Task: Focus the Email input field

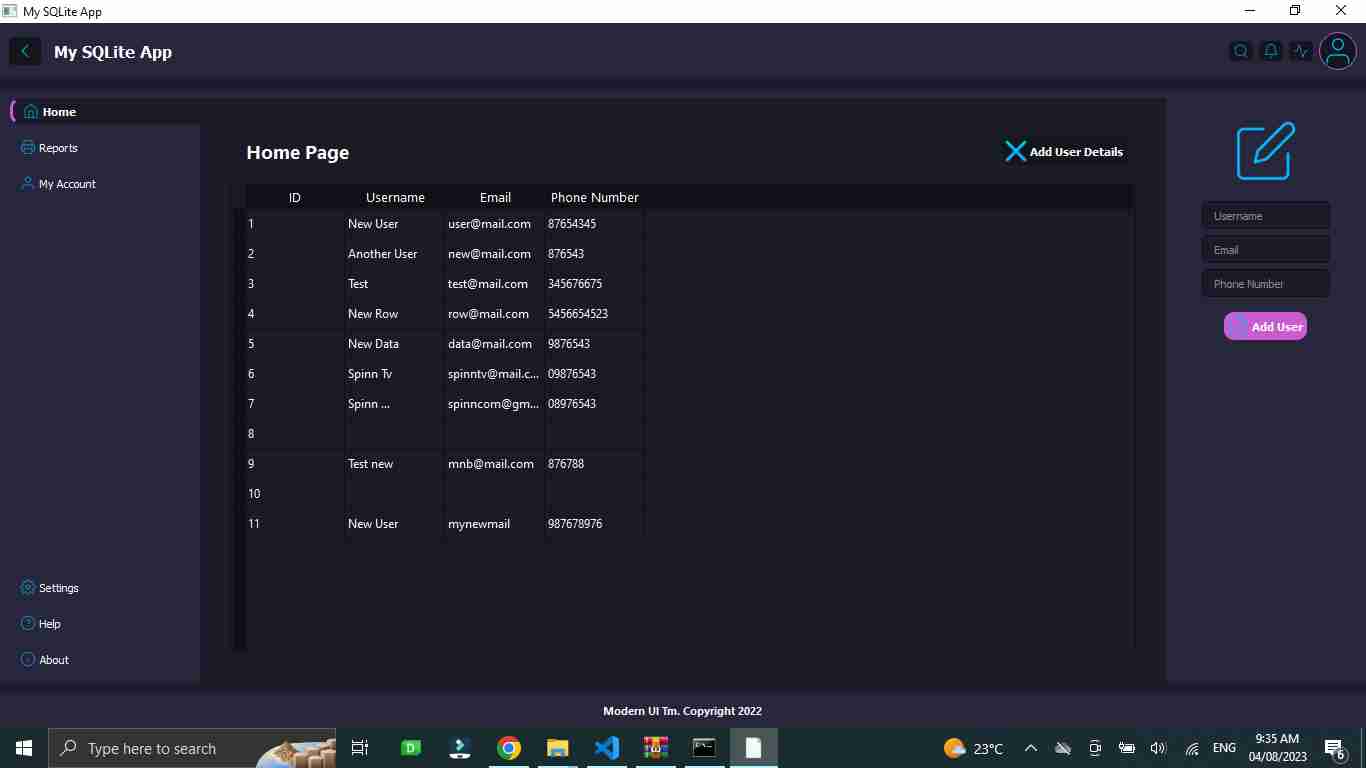Action: click(1266, 250)
